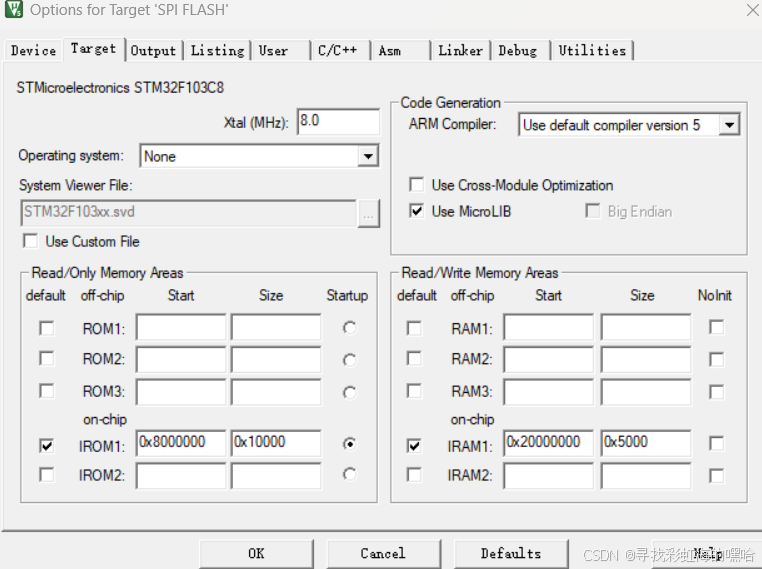This screenshot has width=762, height=569.
Task: Select the ROM1 Startup radio button
Action: [349, 328]
